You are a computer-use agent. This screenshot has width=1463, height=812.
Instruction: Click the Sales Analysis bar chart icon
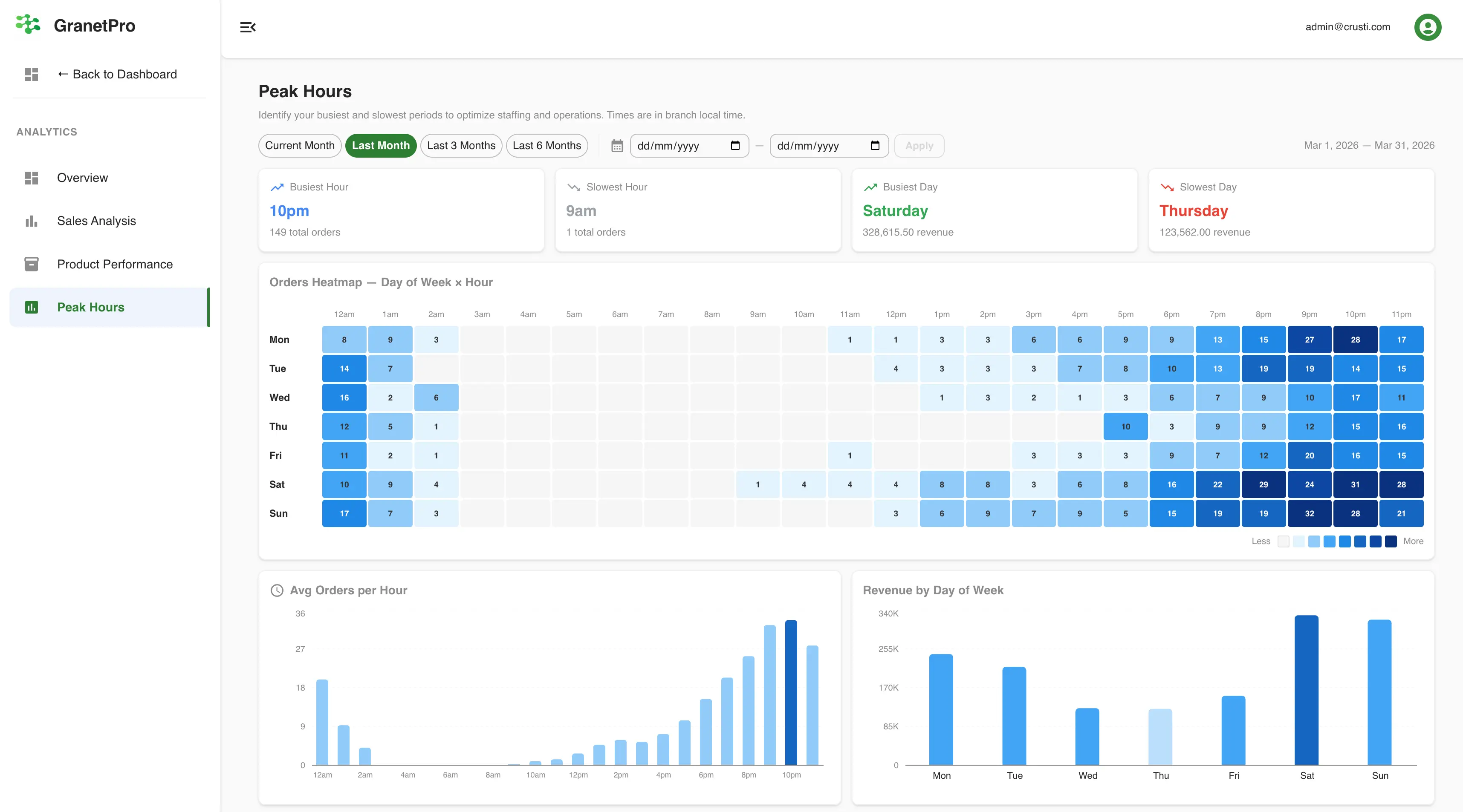[x=31, y=221]
